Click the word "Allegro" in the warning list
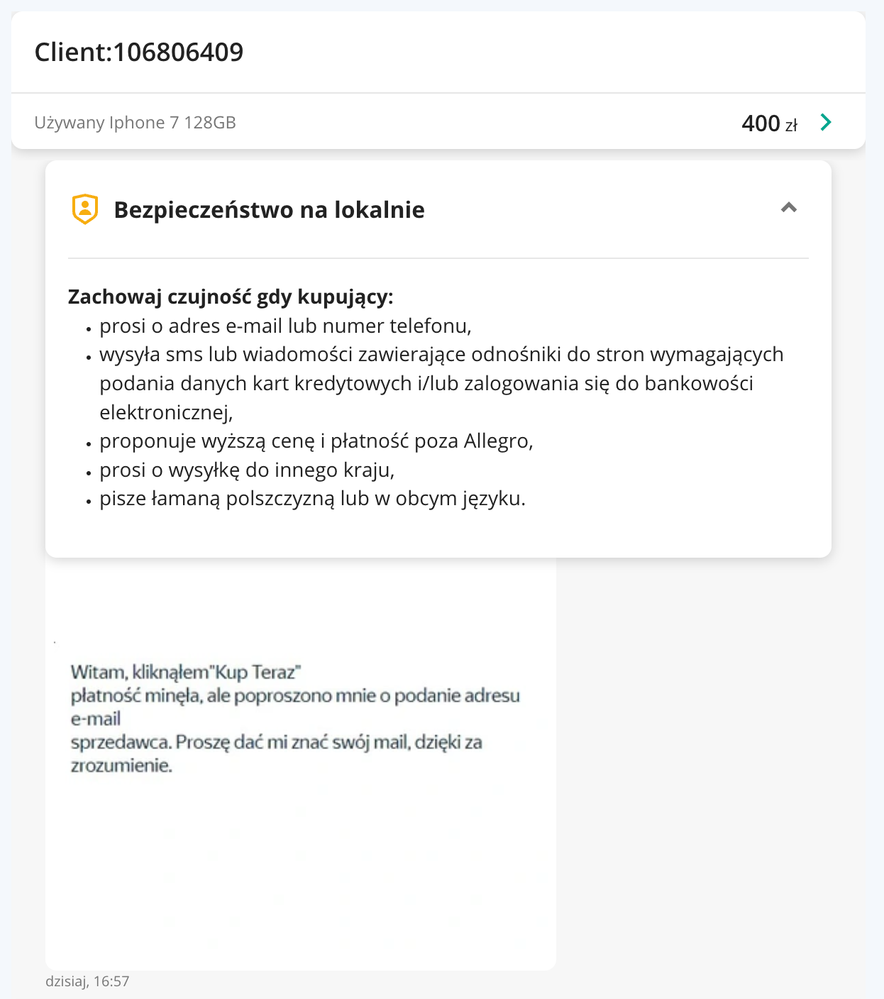Image resolution: width=884 pixels, height=999 pixels. [x=498, y=441]
